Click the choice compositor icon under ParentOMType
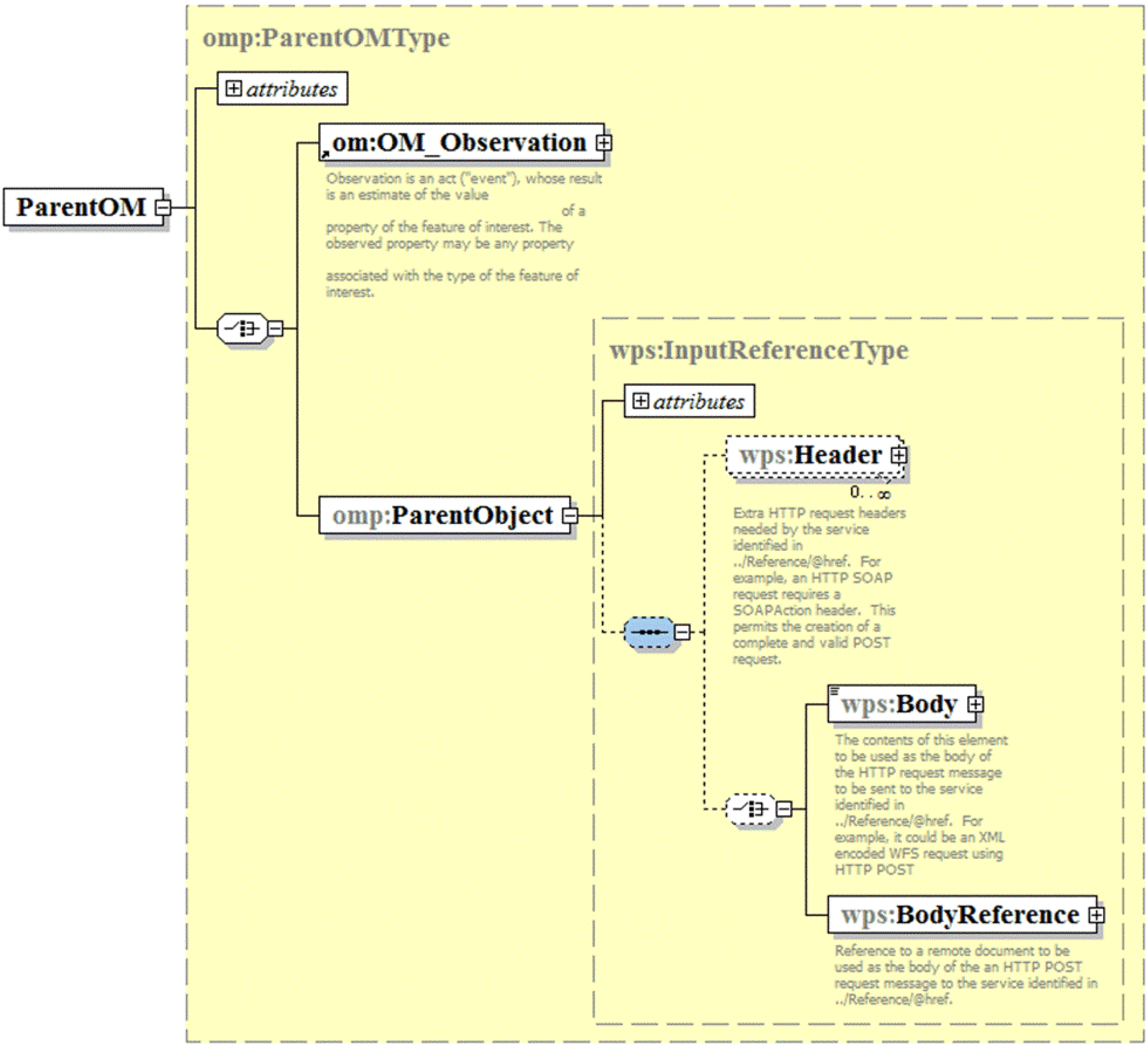 242,329
